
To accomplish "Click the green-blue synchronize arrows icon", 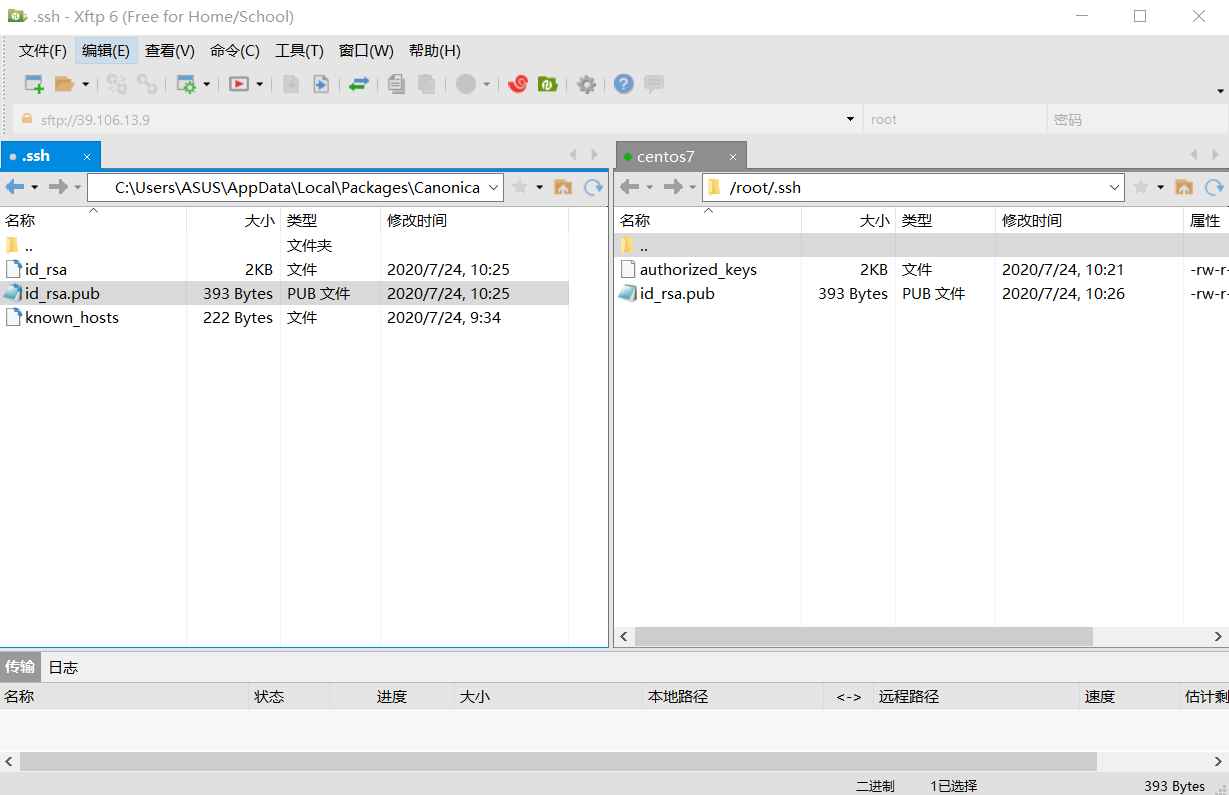I will click(x=359, y=85).
